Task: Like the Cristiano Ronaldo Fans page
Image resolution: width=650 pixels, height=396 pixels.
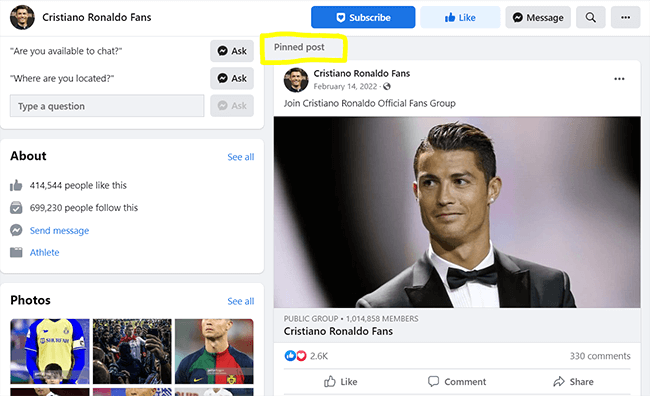Action: tap(460, 17)
